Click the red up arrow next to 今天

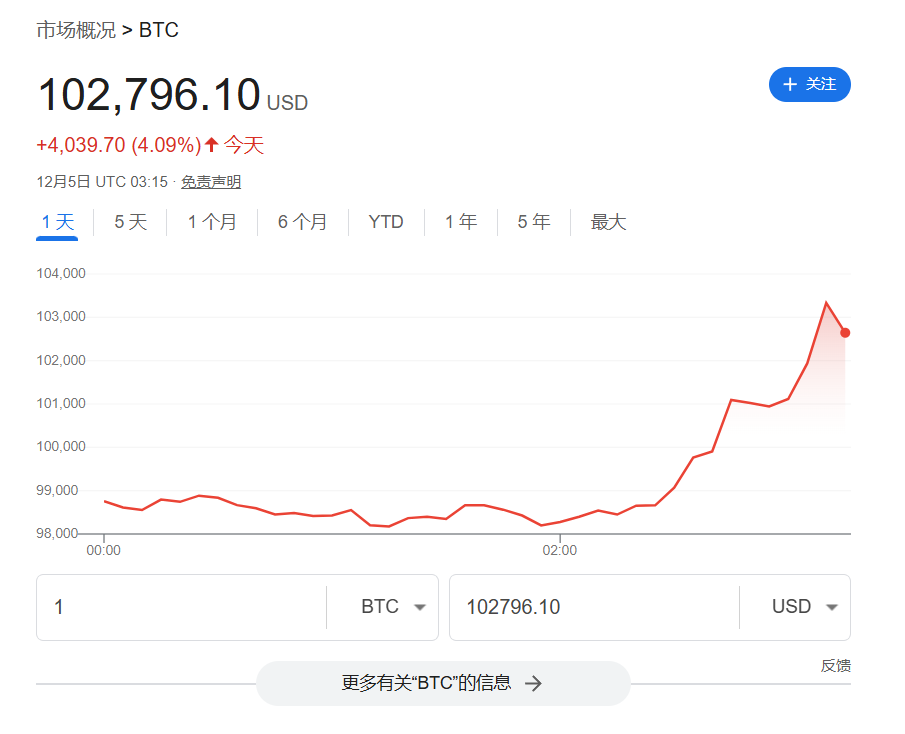(211, 145)
